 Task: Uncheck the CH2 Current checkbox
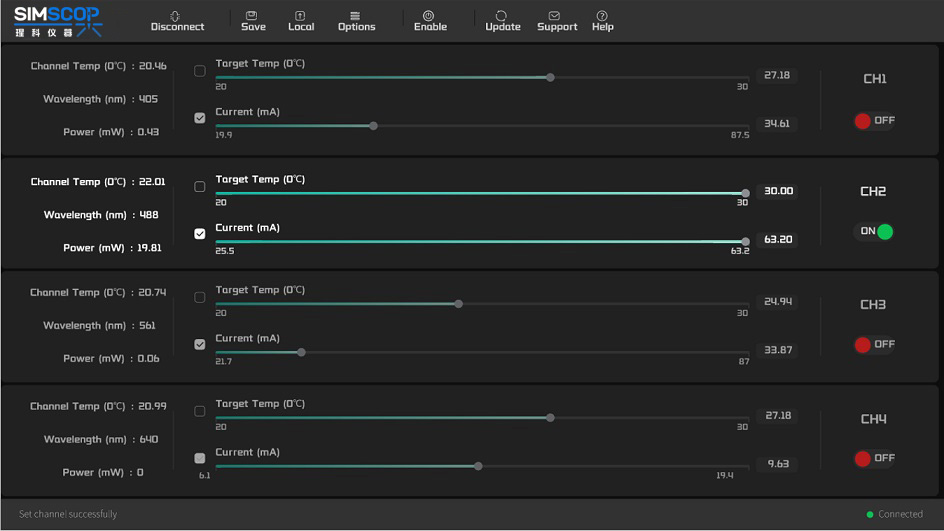200,234
